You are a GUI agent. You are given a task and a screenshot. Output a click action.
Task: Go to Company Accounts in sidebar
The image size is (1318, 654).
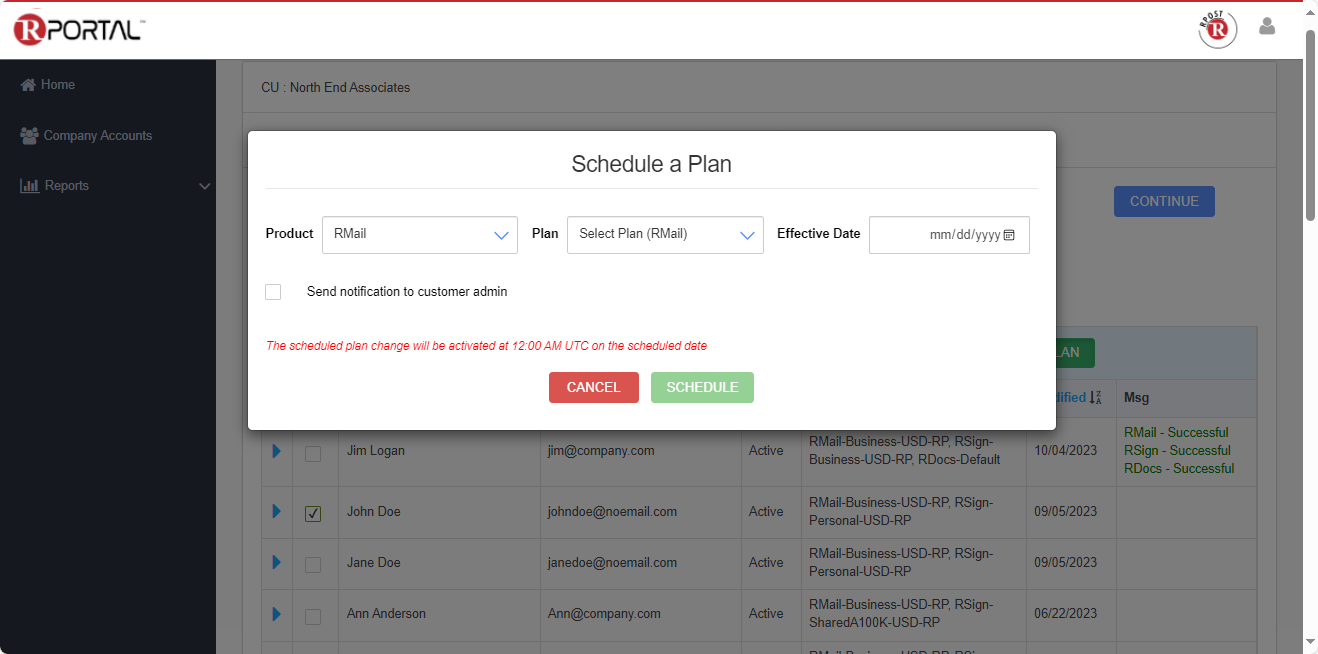coord(97,136)
